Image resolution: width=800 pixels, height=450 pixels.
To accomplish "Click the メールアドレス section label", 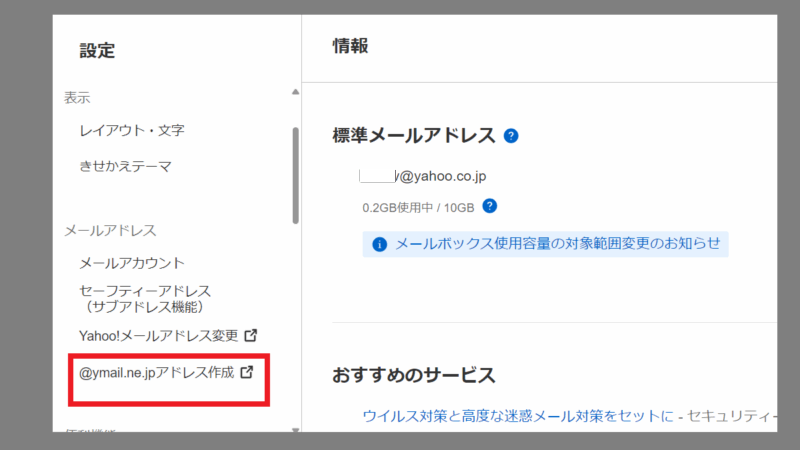I will 110,231.
